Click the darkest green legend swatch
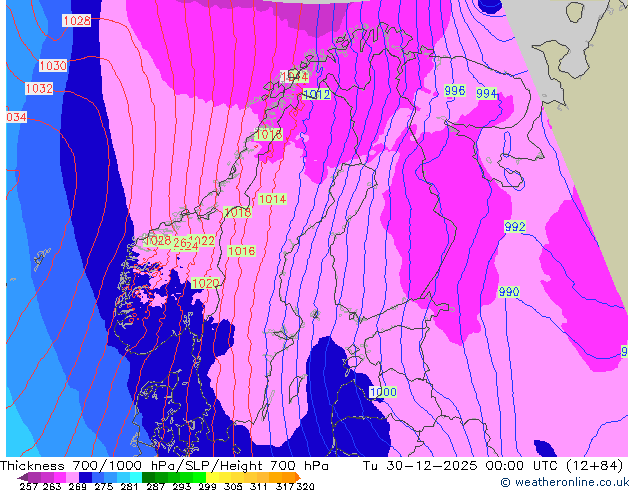 [x=148, y=477]
